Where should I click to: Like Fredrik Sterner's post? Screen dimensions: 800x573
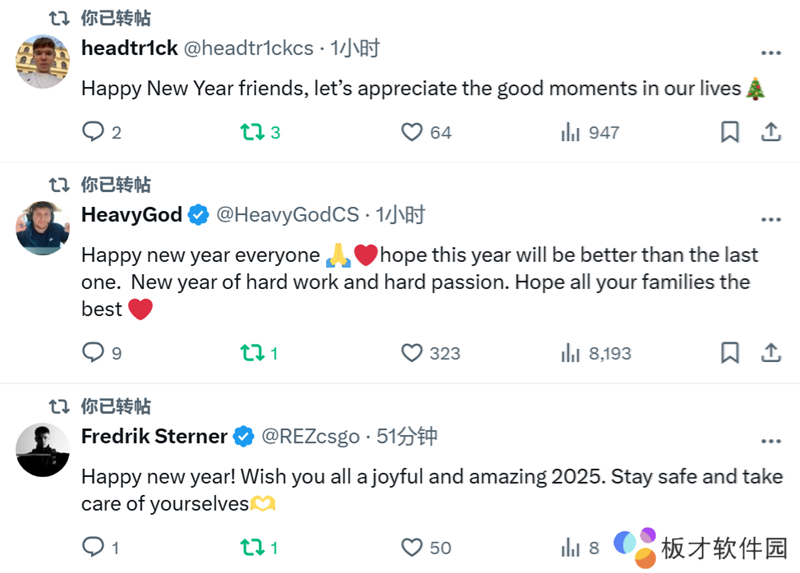(x=412, y=547)
